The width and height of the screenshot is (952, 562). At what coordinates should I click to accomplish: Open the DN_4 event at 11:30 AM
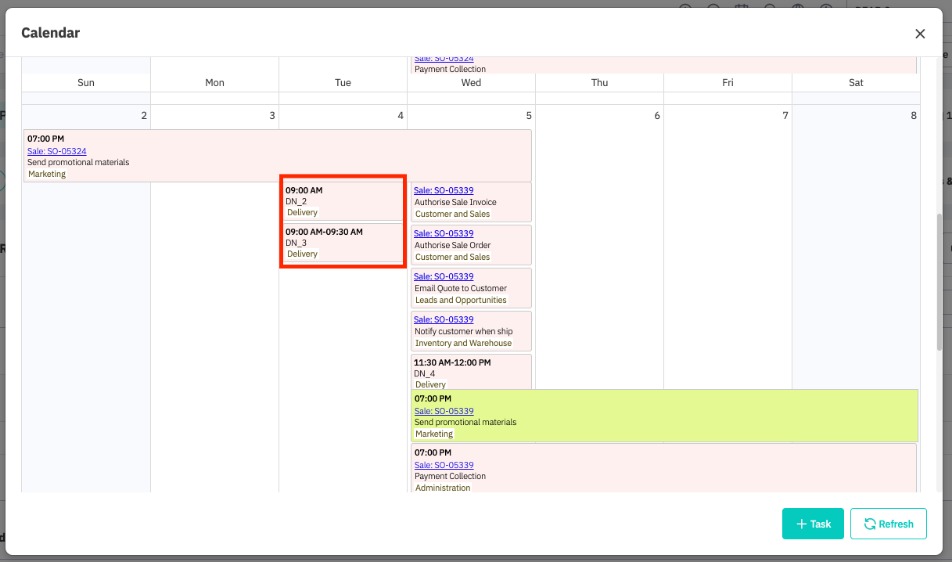coord(471,372)
